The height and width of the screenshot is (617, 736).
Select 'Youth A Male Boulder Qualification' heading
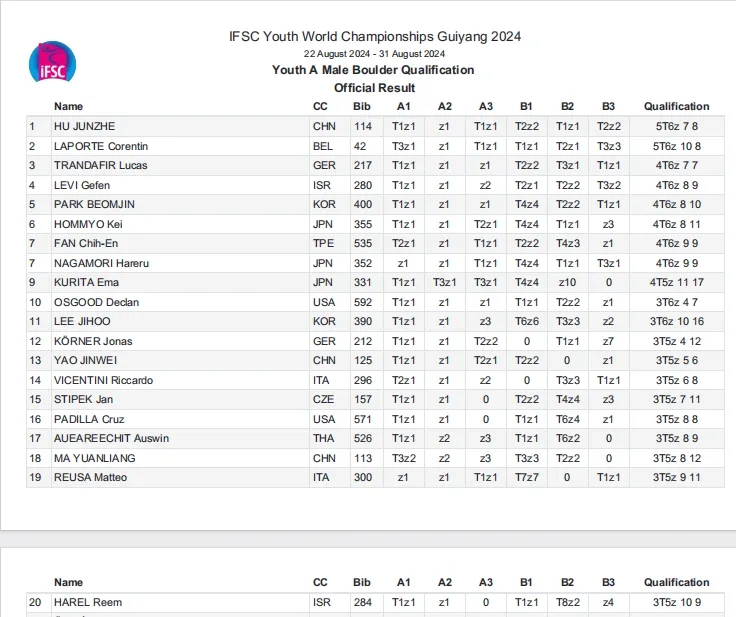pos(373,70)
